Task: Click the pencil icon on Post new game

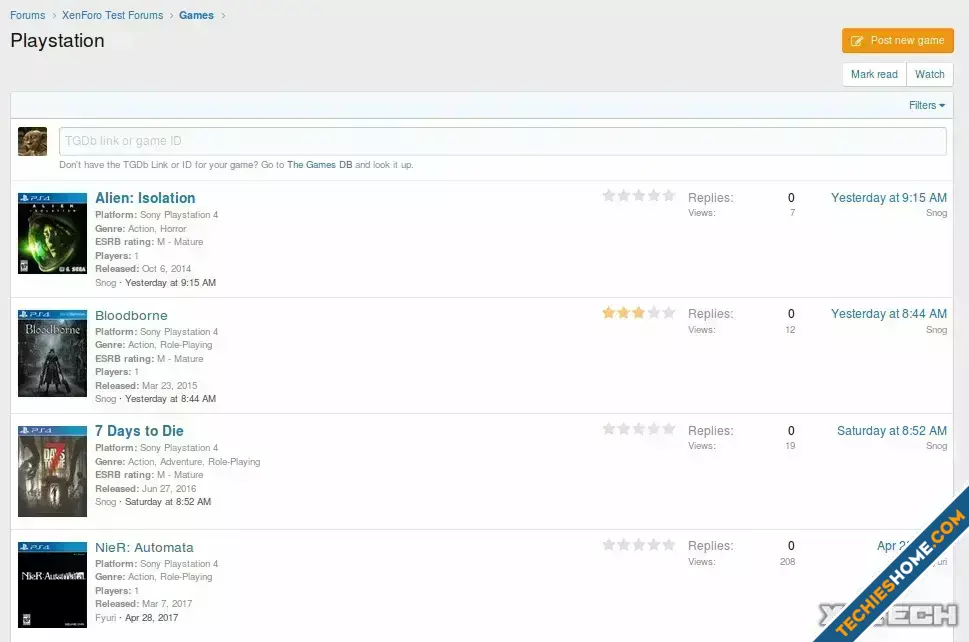Action: 857,41
